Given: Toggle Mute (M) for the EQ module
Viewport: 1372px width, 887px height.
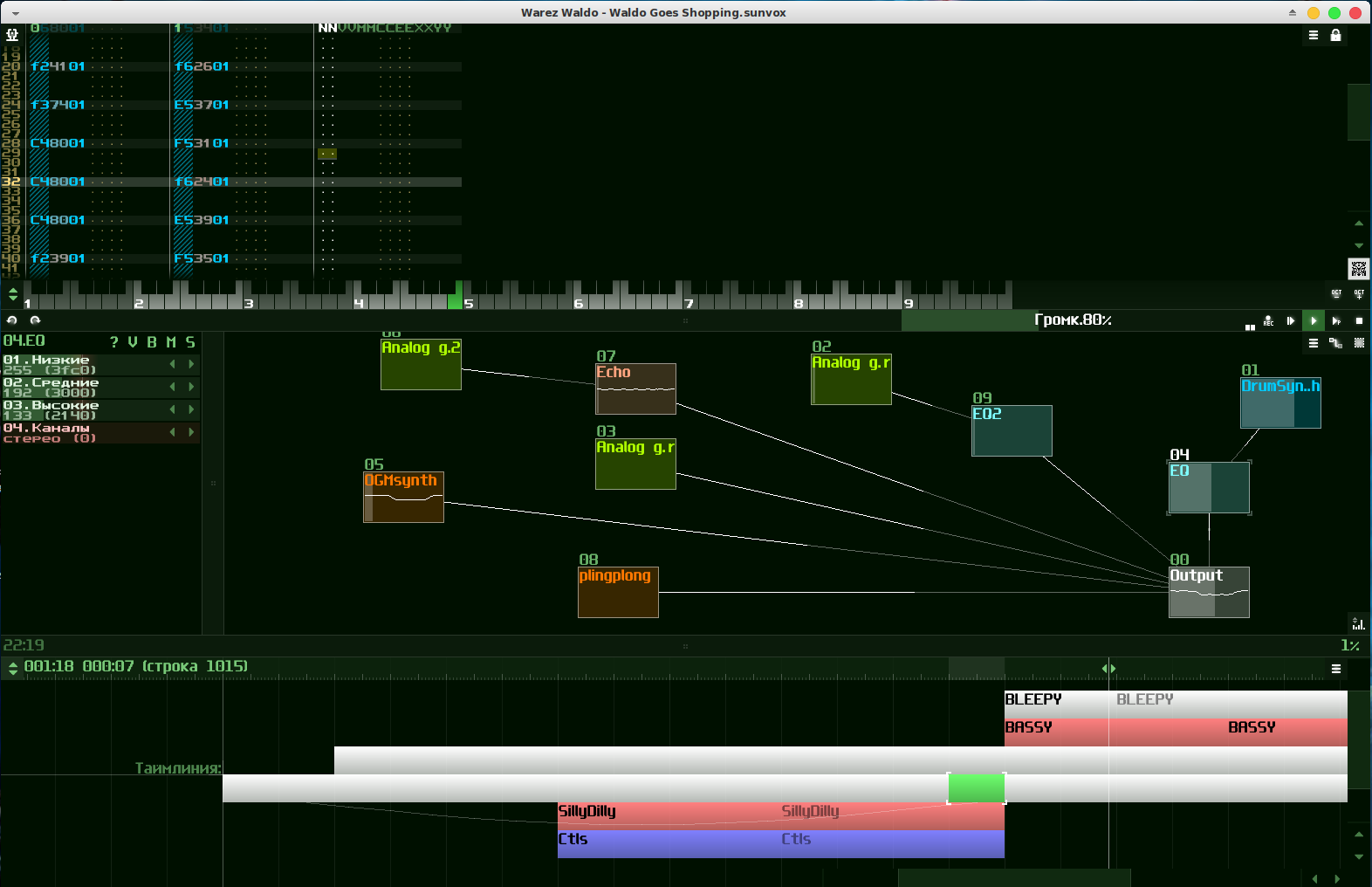Looking at the screenshot, I should pyautogui.click(x=171, y=342).
